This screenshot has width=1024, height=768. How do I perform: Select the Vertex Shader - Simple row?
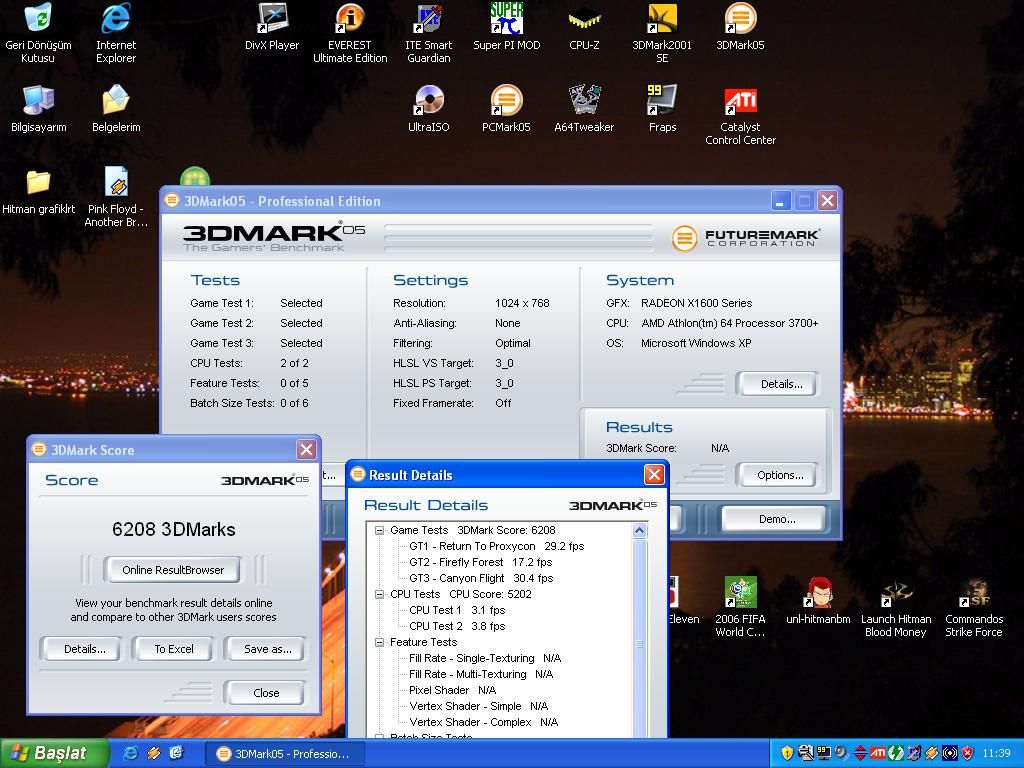478,706
